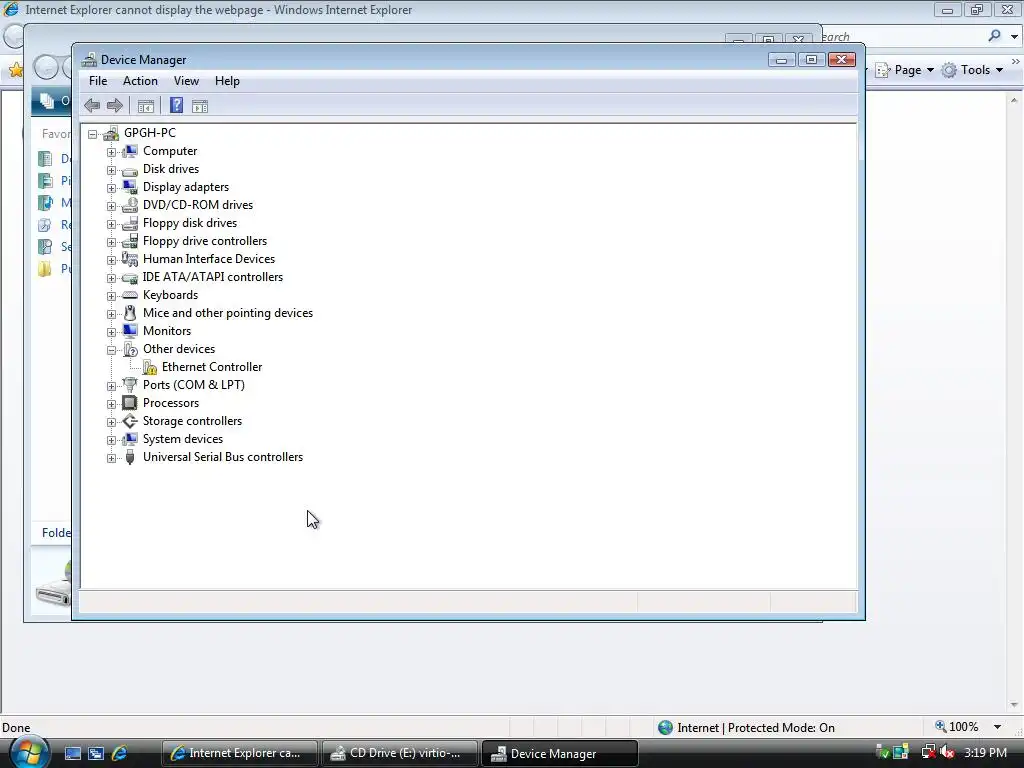Viewport: 1024px width, 768px height.
Task: Click the Floppy disk drives icon
Action: 130,223
